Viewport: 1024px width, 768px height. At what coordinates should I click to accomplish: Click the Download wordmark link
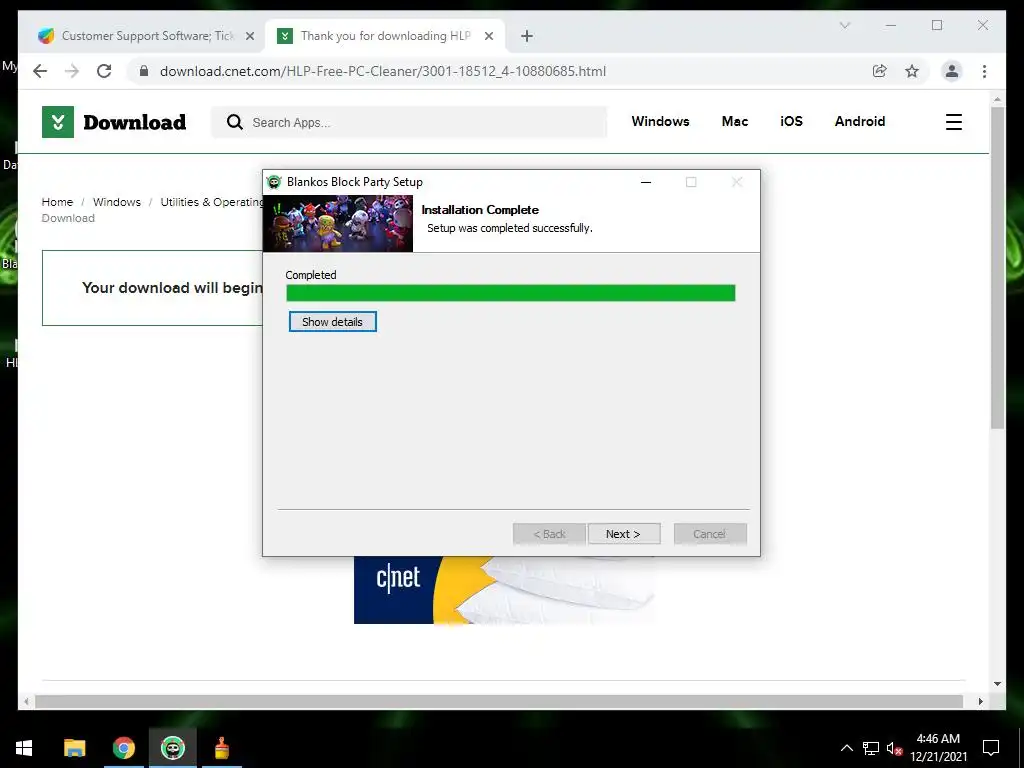pyautogui.click(x=135, y=122)
